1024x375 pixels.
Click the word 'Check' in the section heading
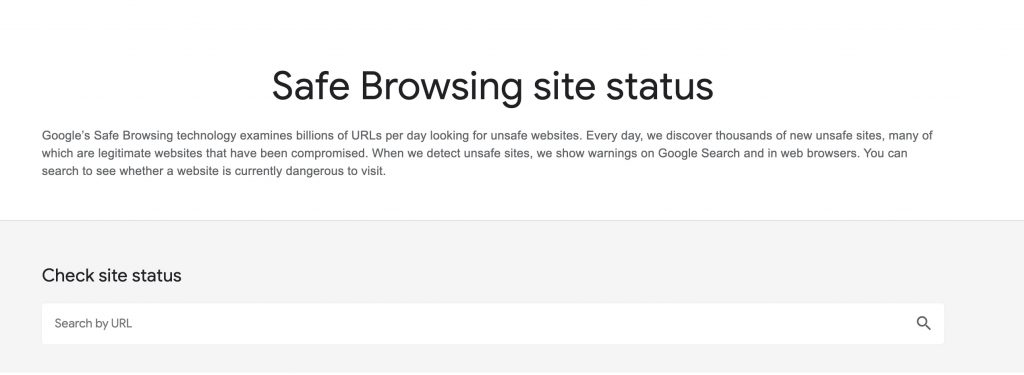68,275
